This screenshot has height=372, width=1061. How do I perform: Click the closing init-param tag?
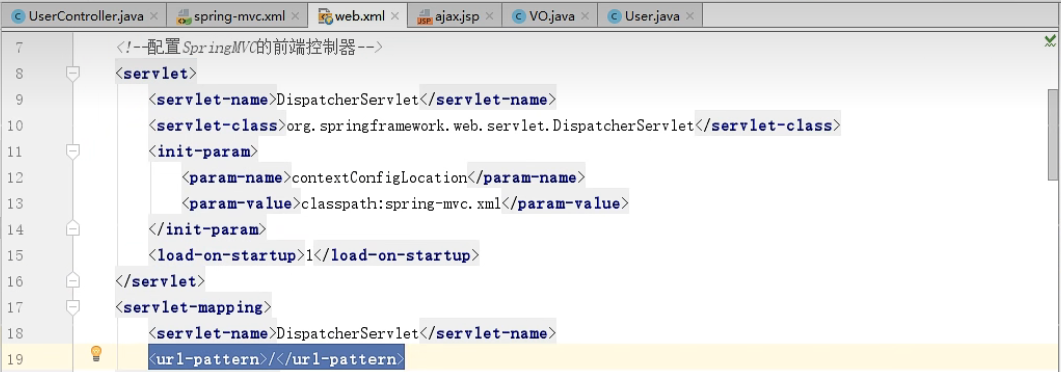[x=208, y=230]
